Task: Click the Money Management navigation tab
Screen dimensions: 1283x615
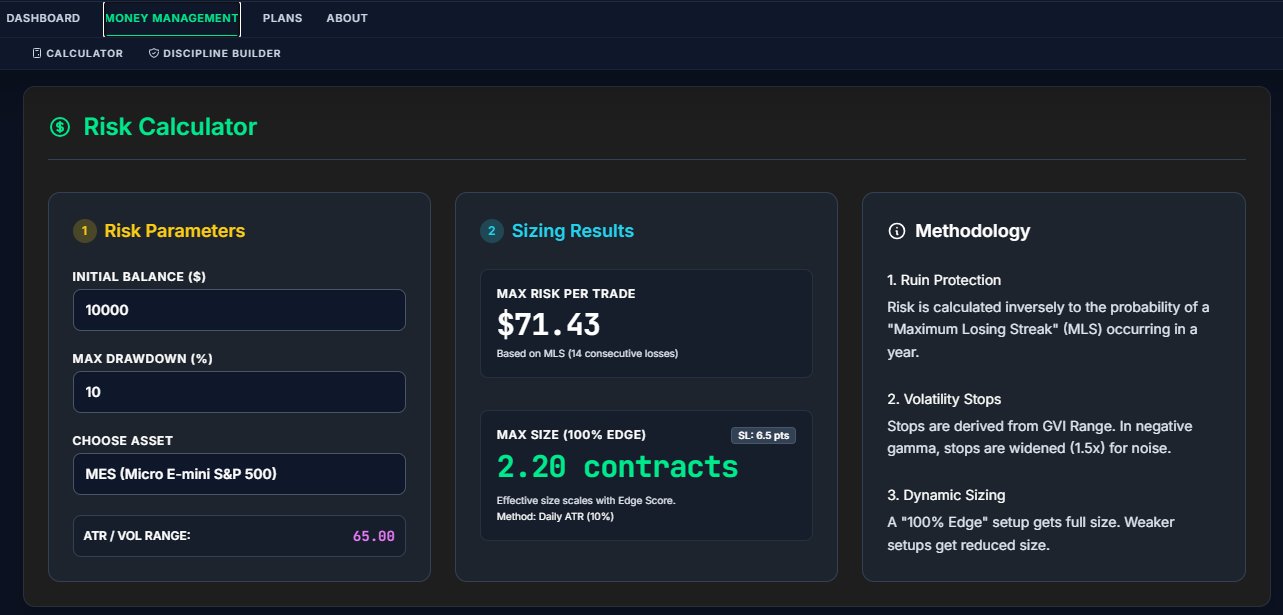Action: [171, 18]
